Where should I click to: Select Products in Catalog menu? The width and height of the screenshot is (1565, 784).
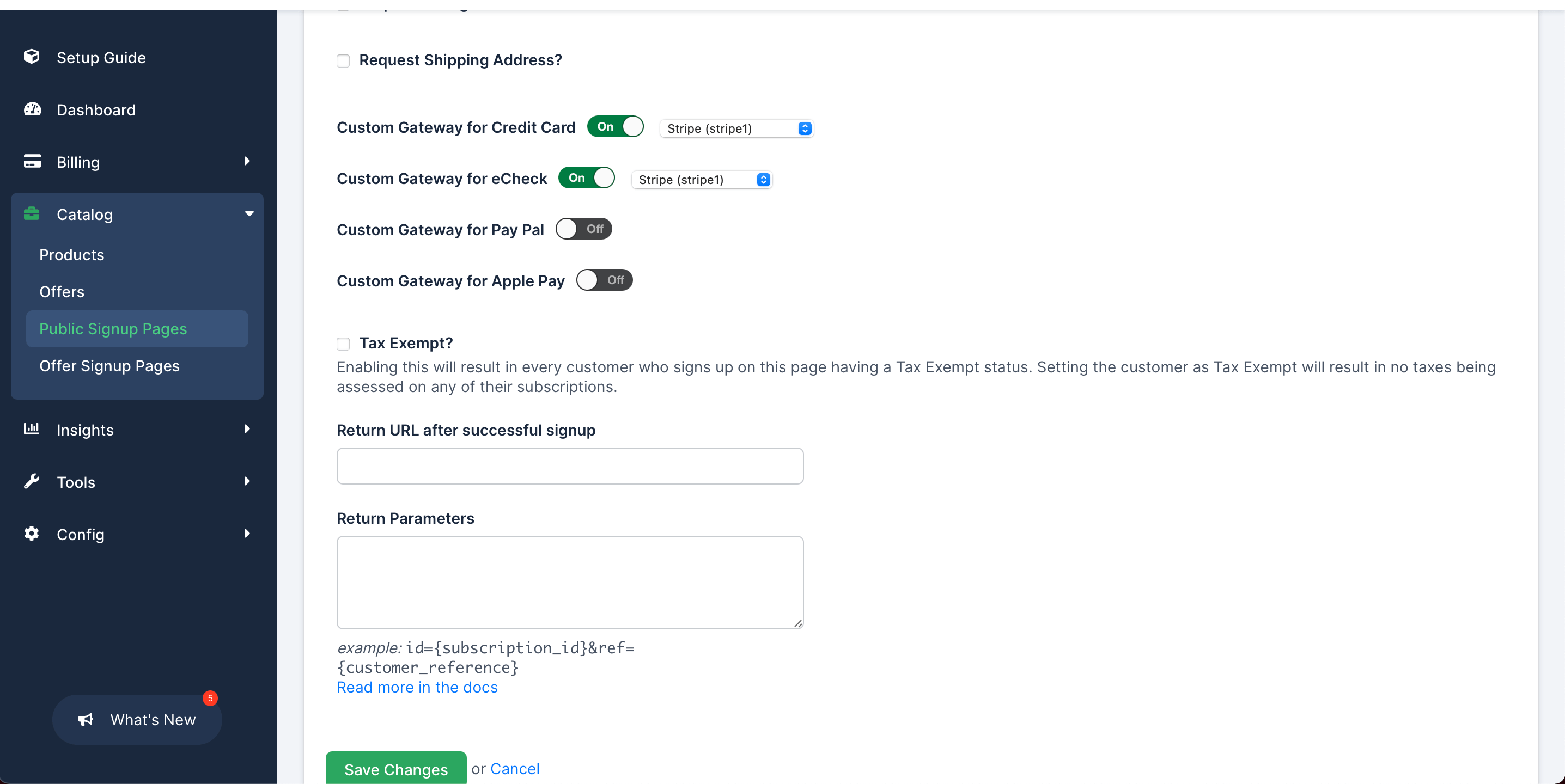72,254
